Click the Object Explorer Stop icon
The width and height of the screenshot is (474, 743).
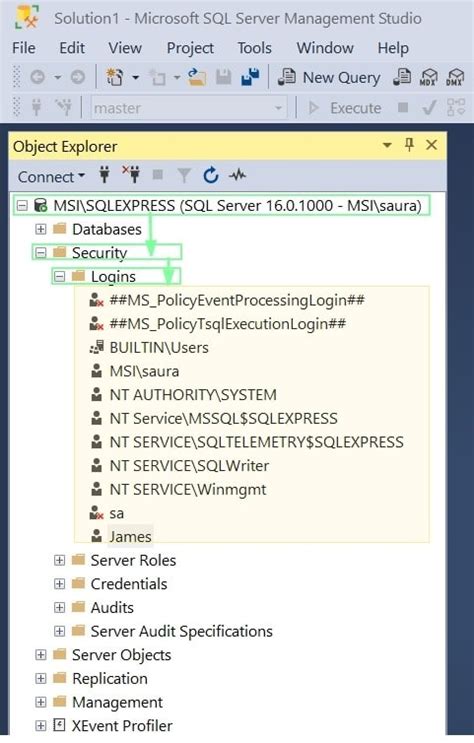click(x=158, y=175)
